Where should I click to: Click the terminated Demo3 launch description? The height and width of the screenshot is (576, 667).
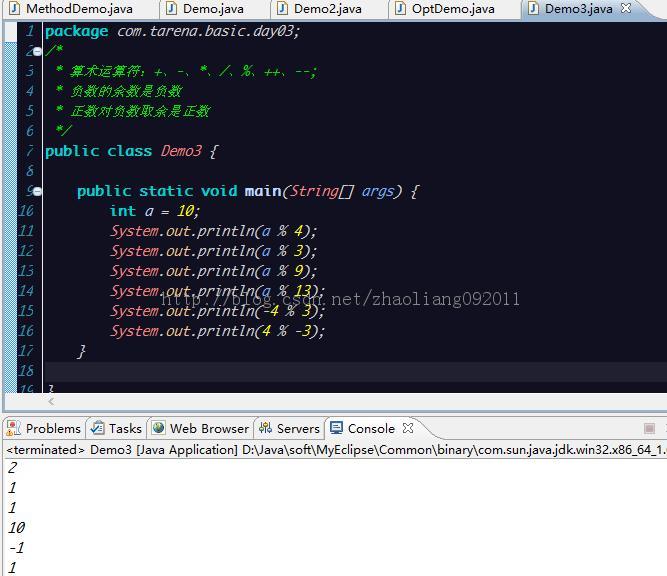click(335, 450)
